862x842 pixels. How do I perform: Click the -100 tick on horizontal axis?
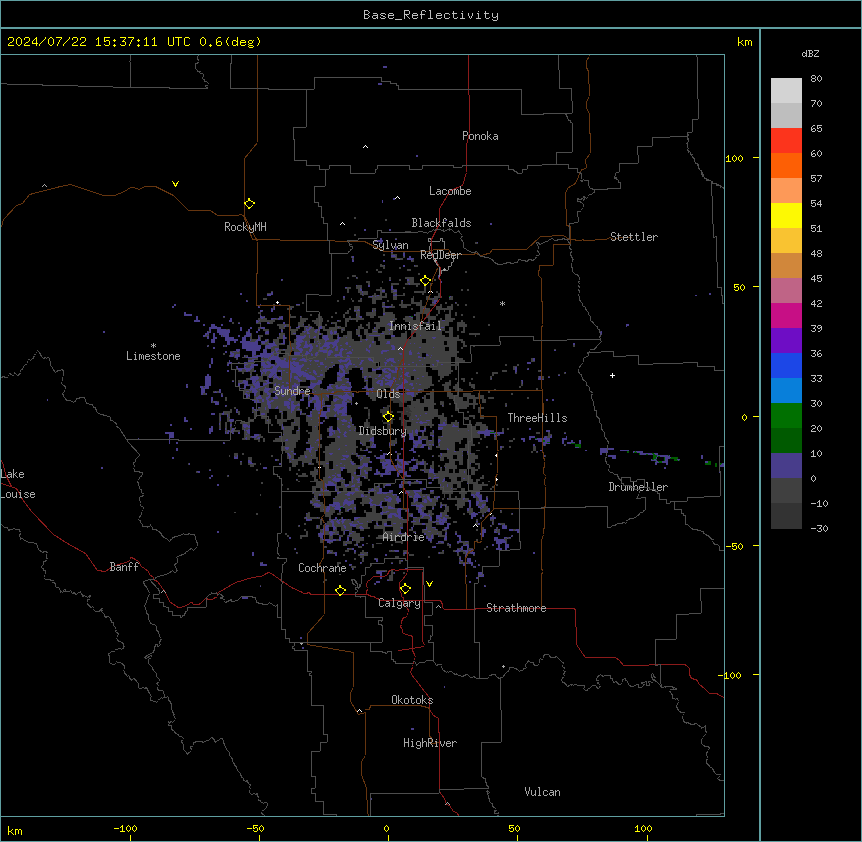(125, 828)
